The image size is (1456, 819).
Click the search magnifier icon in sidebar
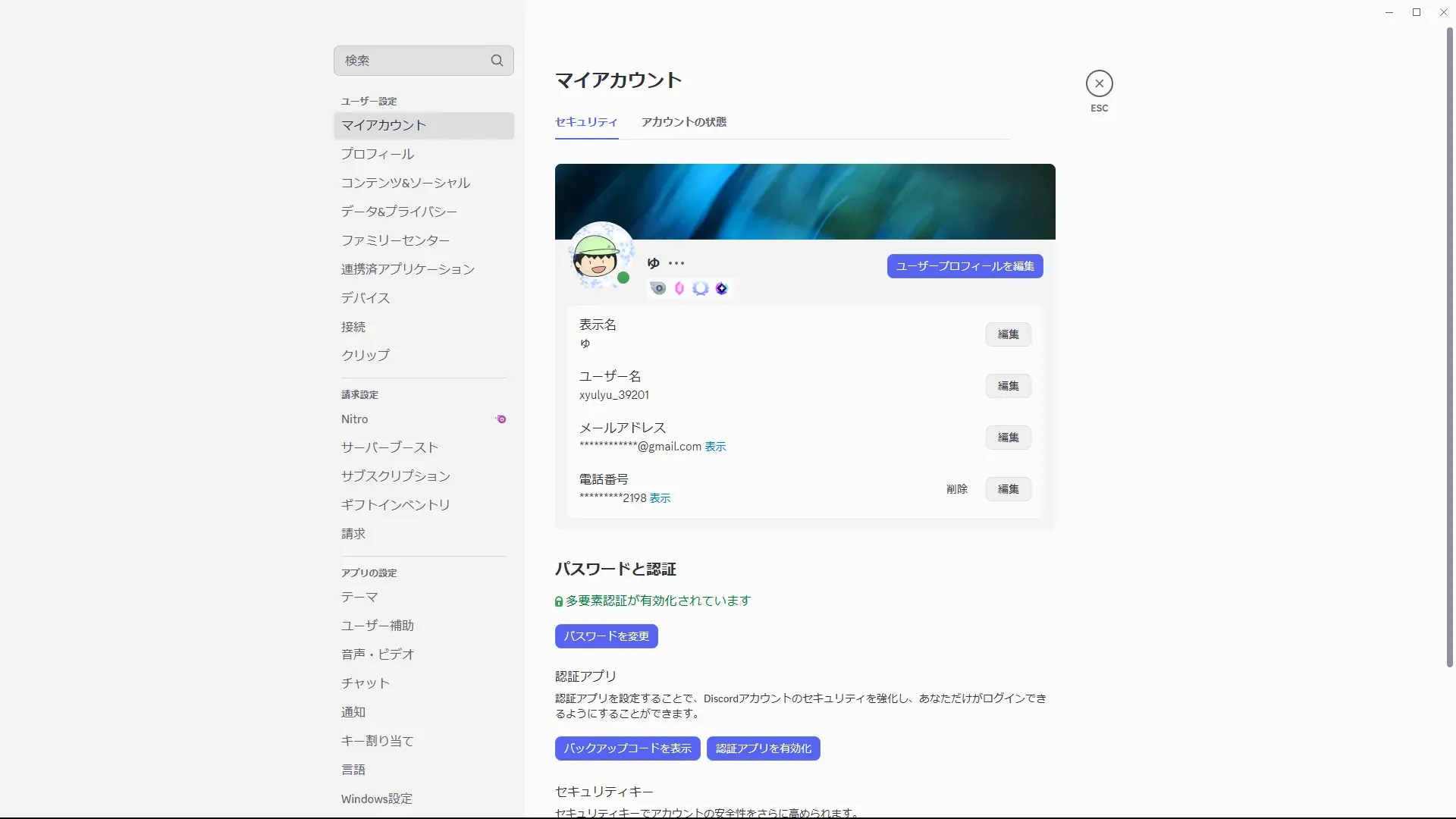[497, 61]
